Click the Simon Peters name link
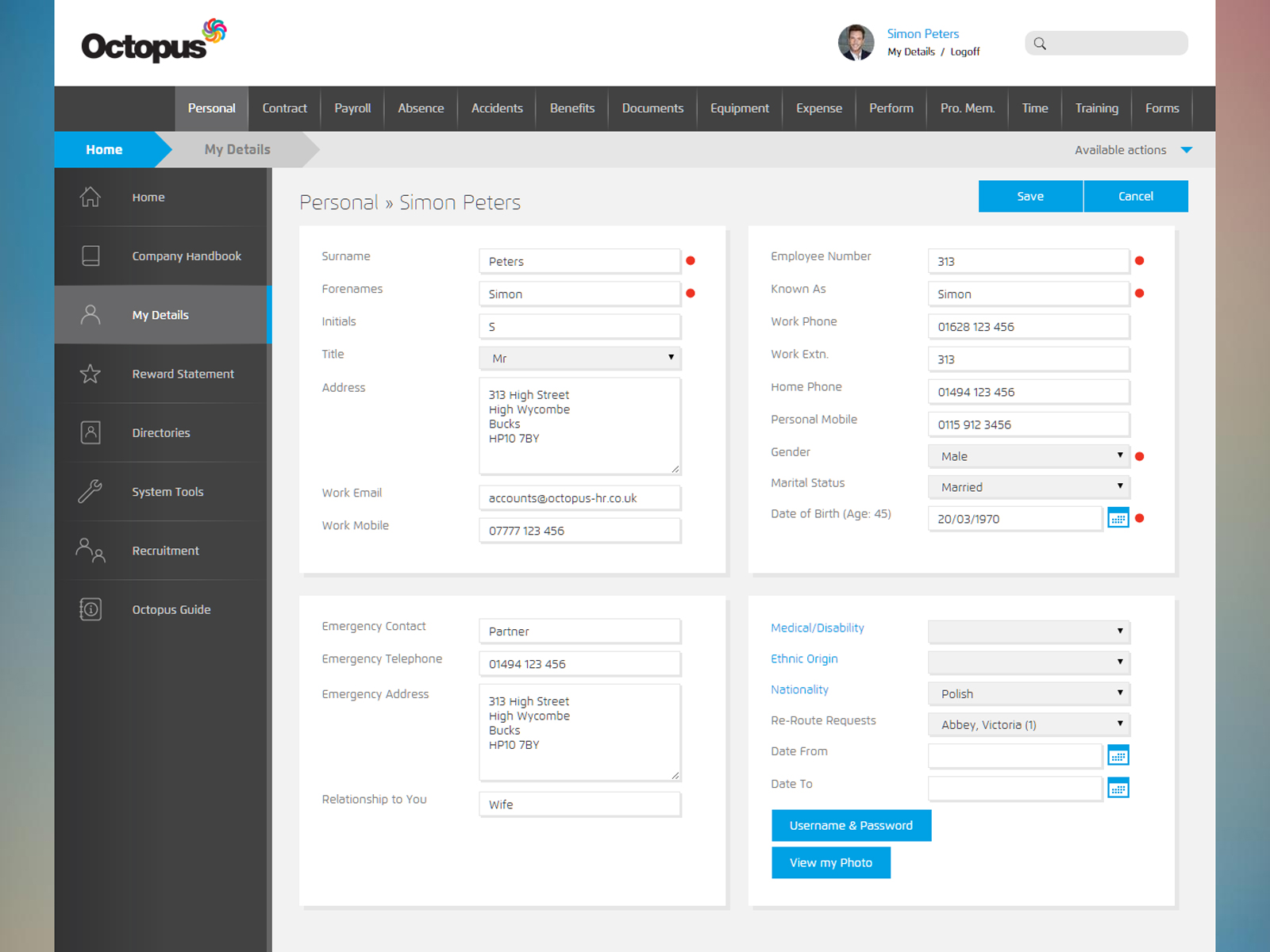Screen dimensions: 1270x952 tap(923, 34)
